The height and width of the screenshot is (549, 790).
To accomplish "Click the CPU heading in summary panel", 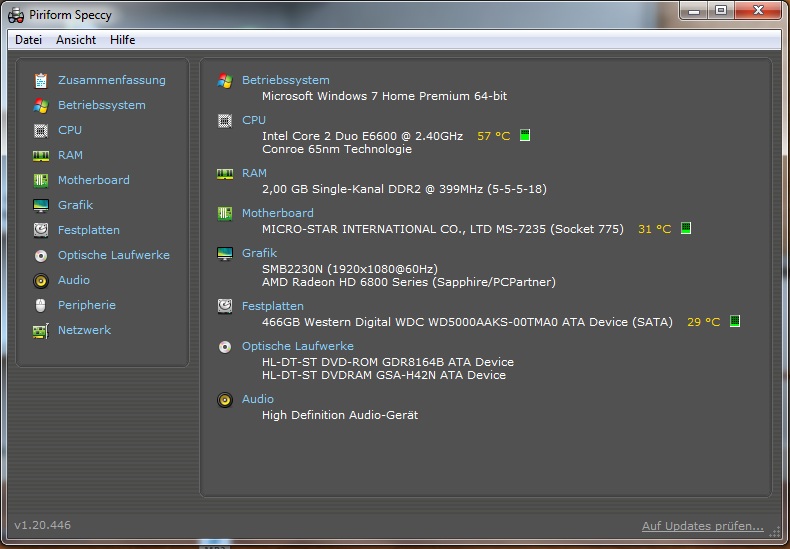I will pyautogui.click(x=253, y=120).
